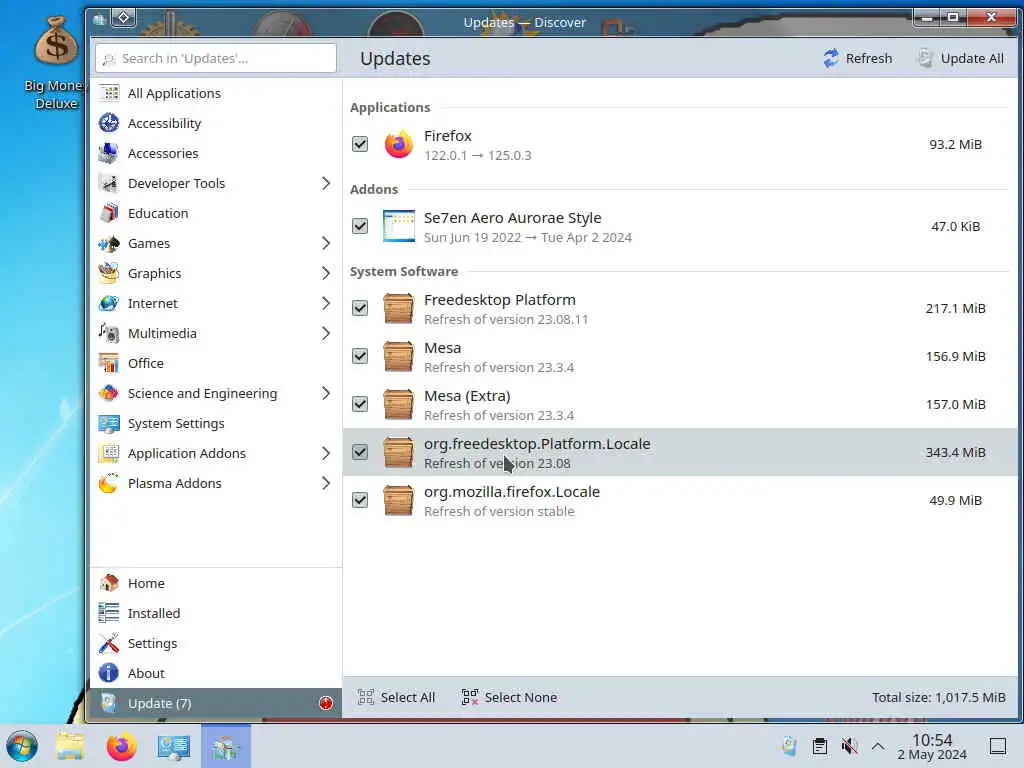The image size is (1024, 768).
Task: Click the Update All button
Action: [x=961, y=58]
